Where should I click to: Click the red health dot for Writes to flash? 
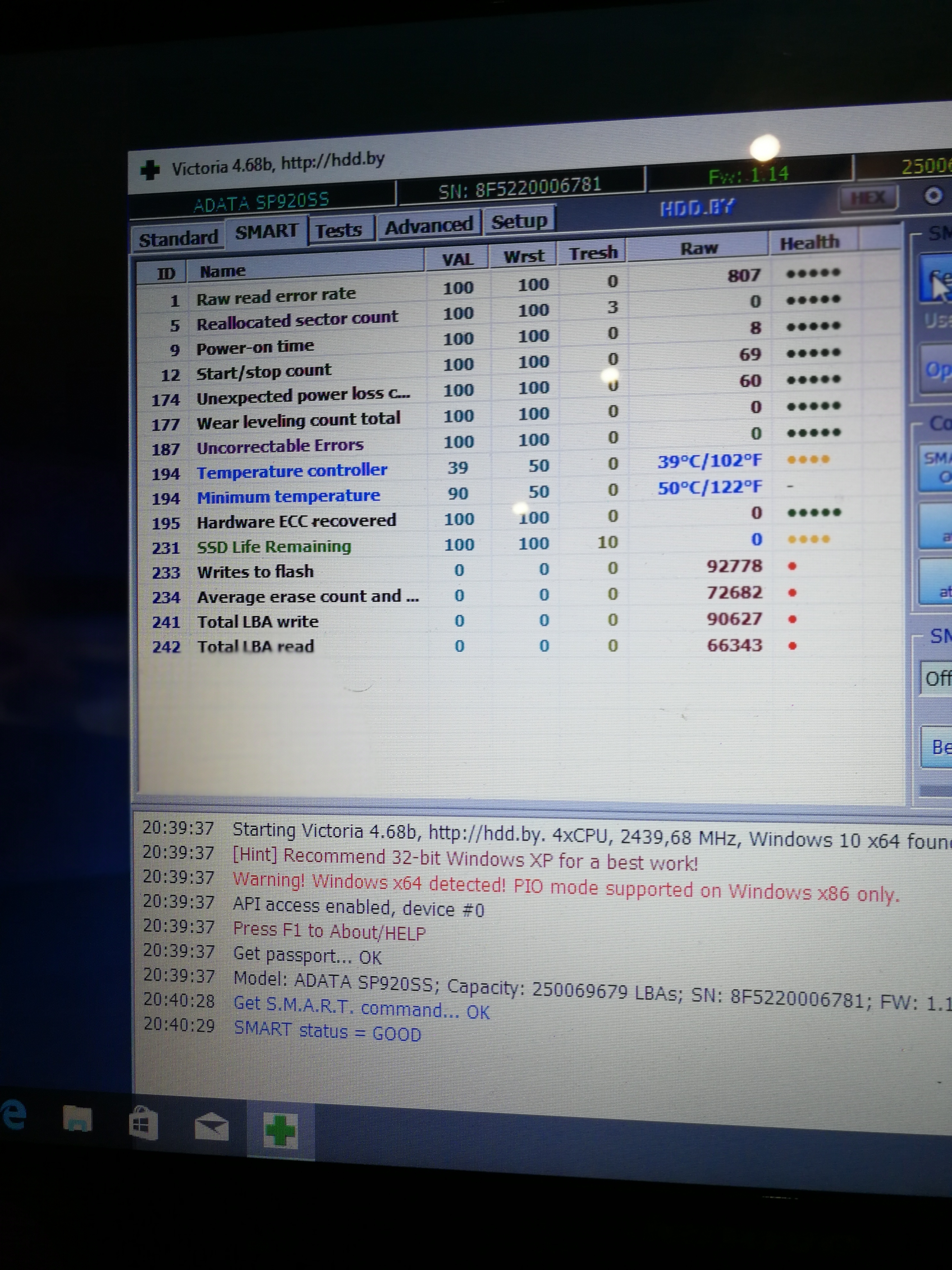click(792, 566)
